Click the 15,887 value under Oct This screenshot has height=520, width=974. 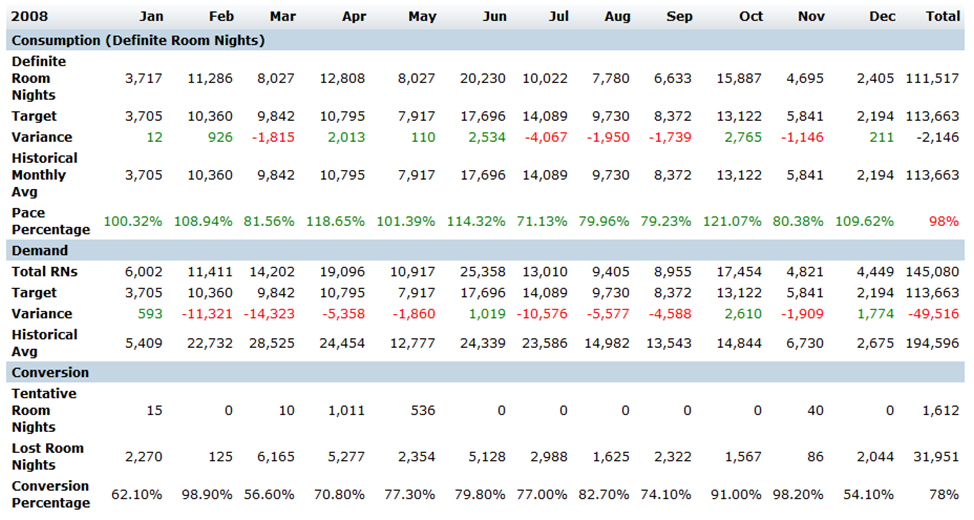tap(739, 79)
